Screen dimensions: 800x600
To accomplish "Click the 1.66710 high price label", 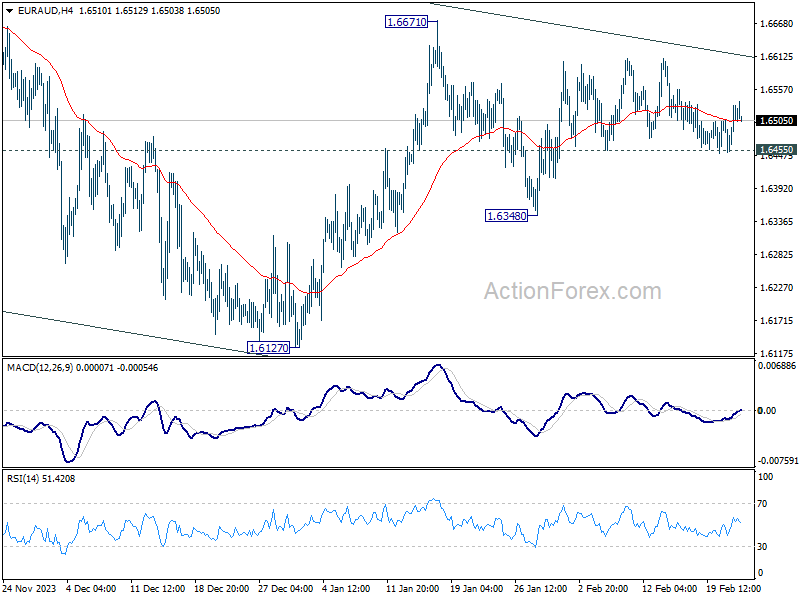I will (x=406, y=22).
